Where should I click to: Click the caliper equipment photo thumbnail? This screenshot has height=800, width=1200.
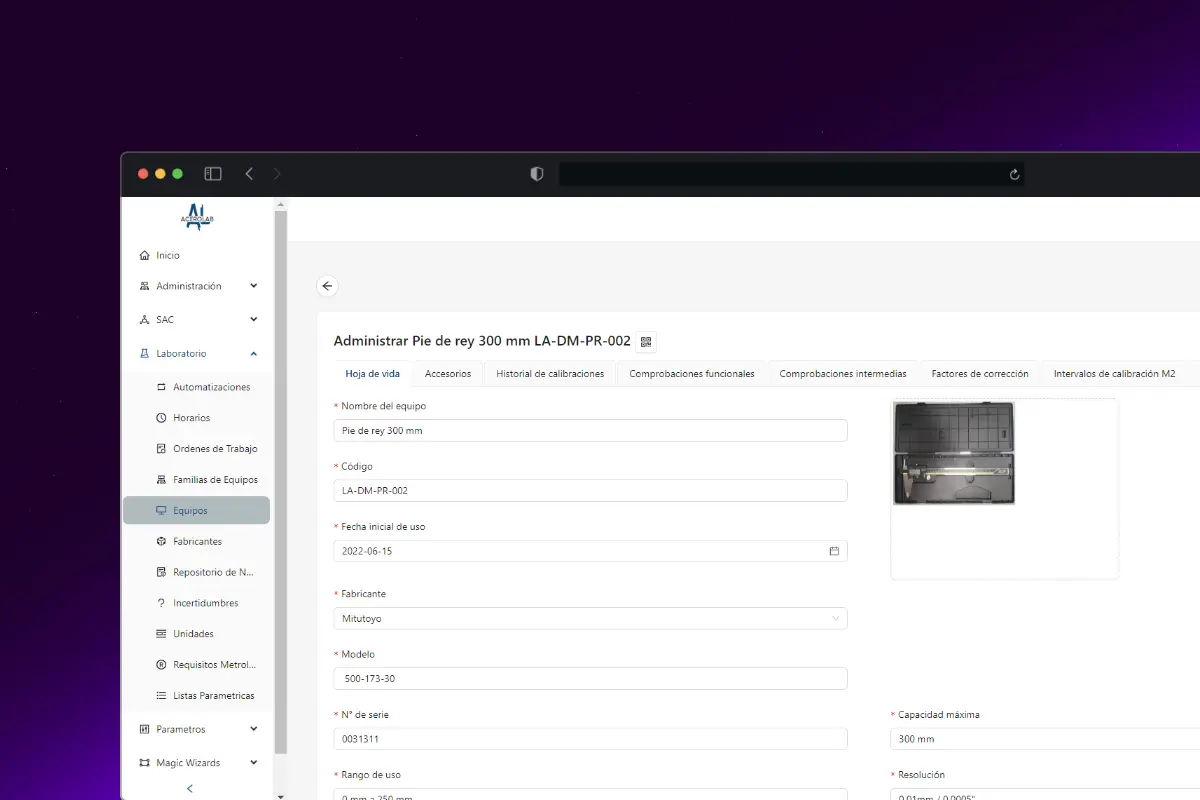coord(954,453)
